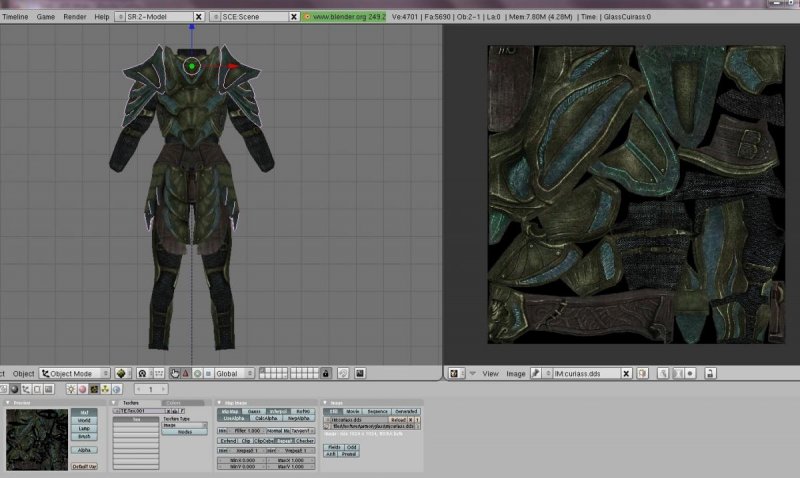Open the Object menu in 3D view header
Viewport: 800px width, 478px height.
coord(23,373)
